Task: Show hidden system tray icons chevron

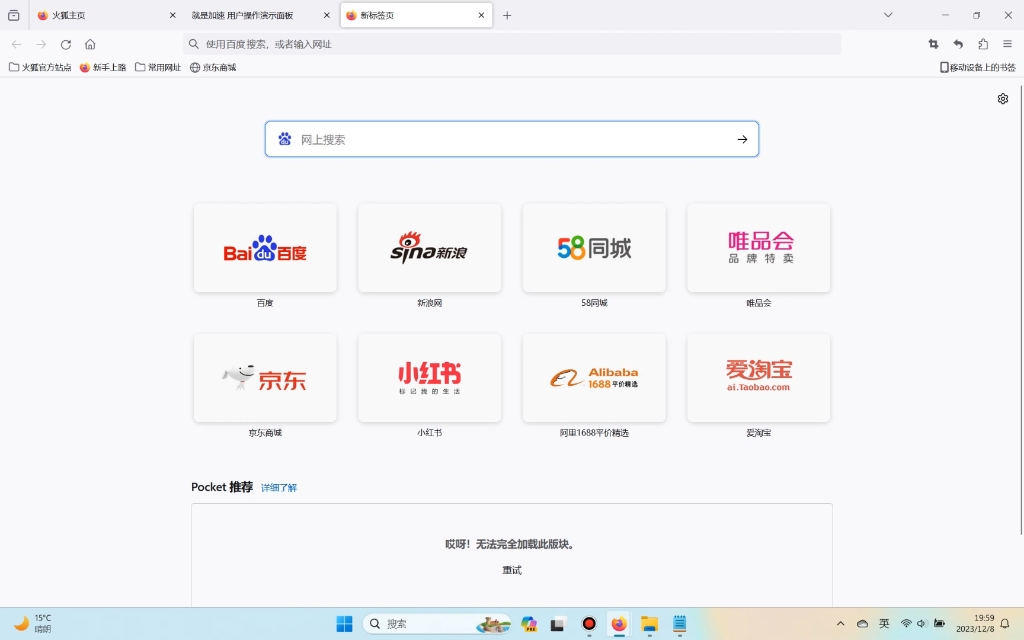Action: [840, 624]
